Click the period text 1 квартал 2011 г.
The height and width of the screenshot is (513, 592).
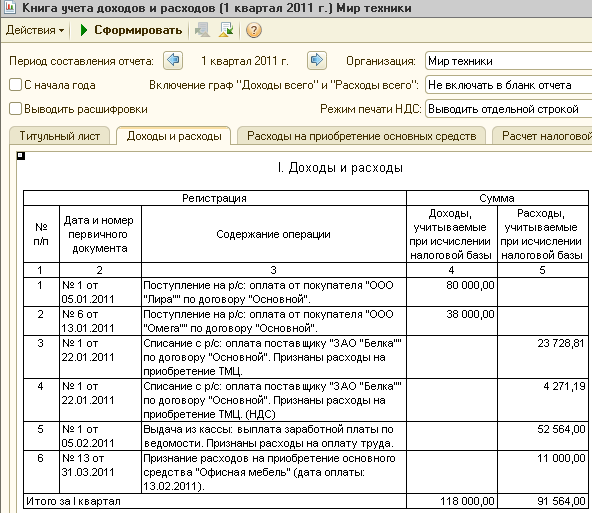coord(245,61)
